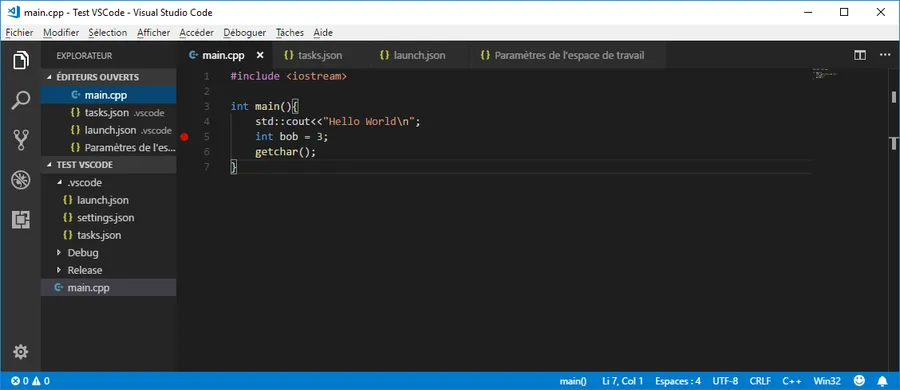Close the main.cpp tab with X
Viewport: 900px width, 390px height.
(260, 56)
